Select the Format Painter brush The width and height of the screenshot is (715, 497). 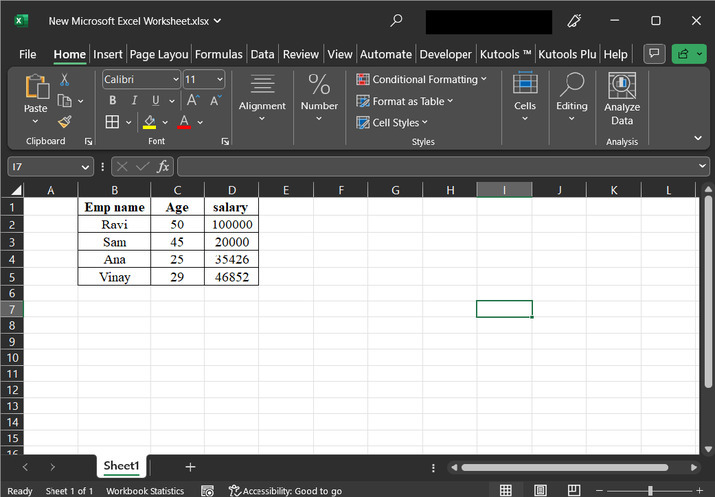click(x=65, y=122)
